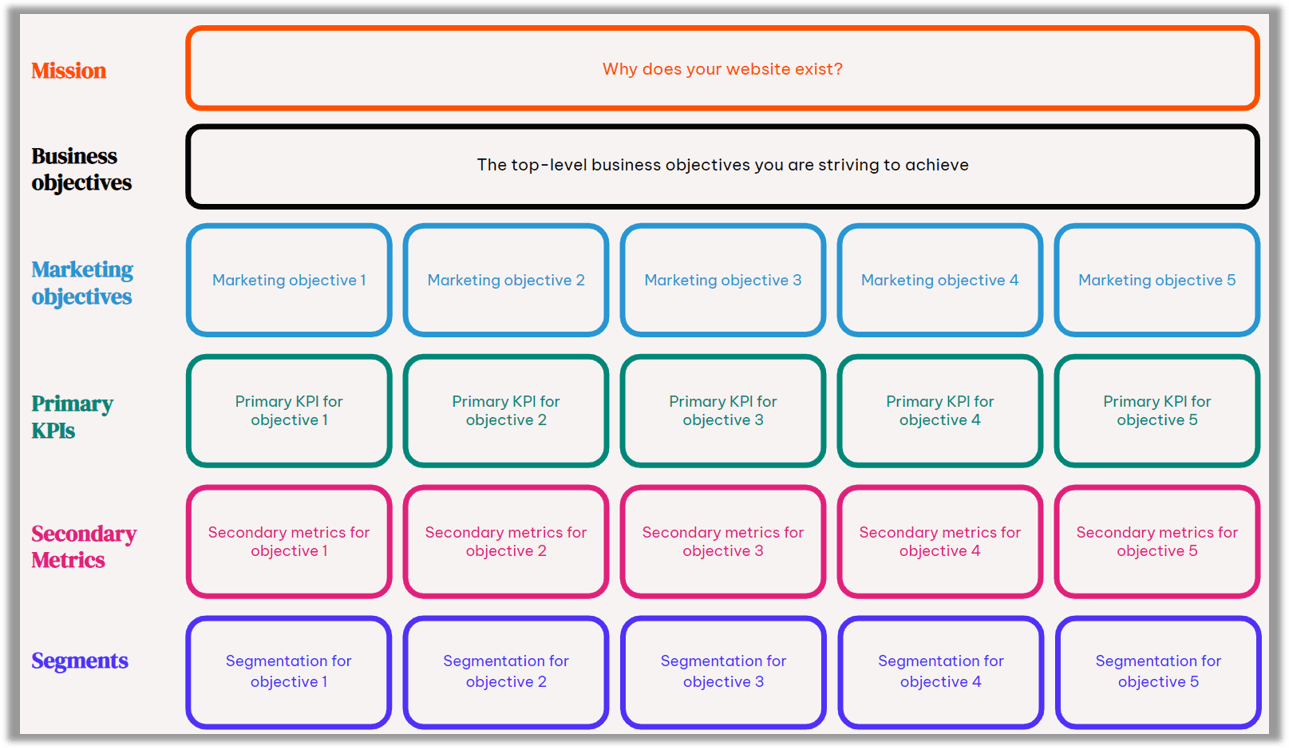The height and width of the screenshot is (748, 1289).
Task: Click the orange Mission row label
Action: pyautogui.click(x=68, y=70)
